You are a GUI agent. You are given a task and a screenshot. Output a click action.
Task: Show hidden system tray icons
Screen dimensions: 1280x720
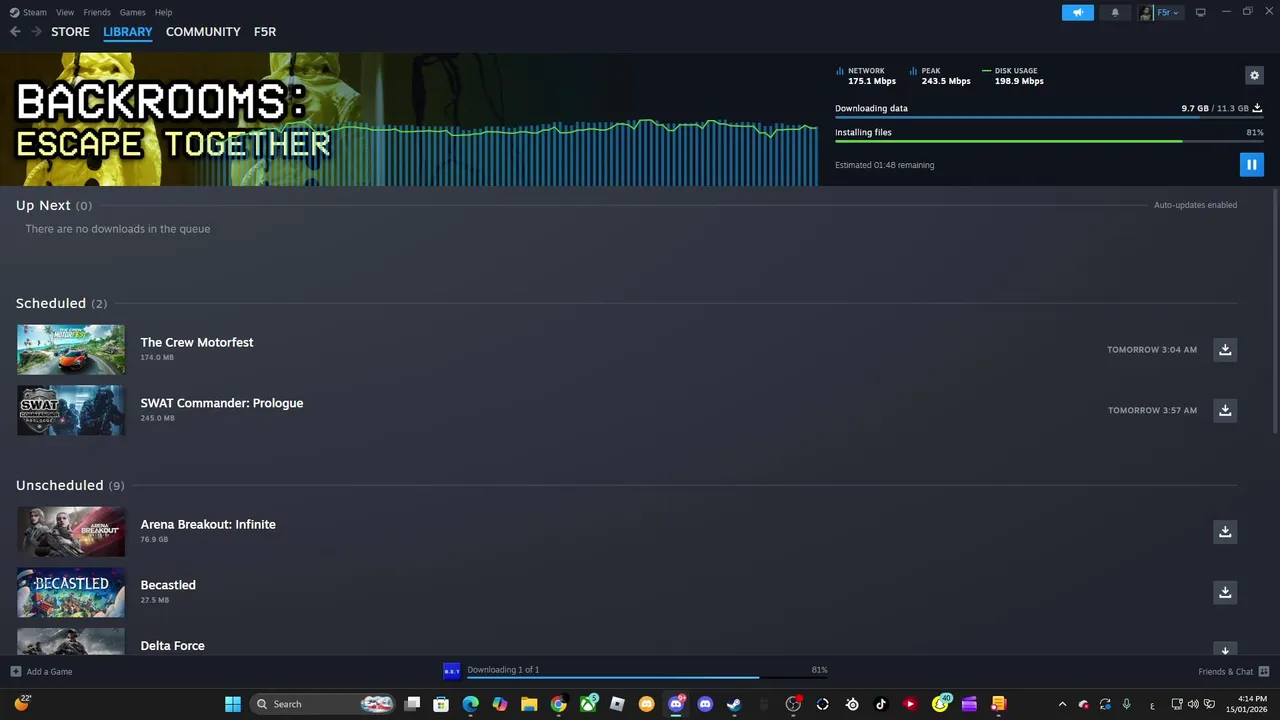tap(1062, 704)
